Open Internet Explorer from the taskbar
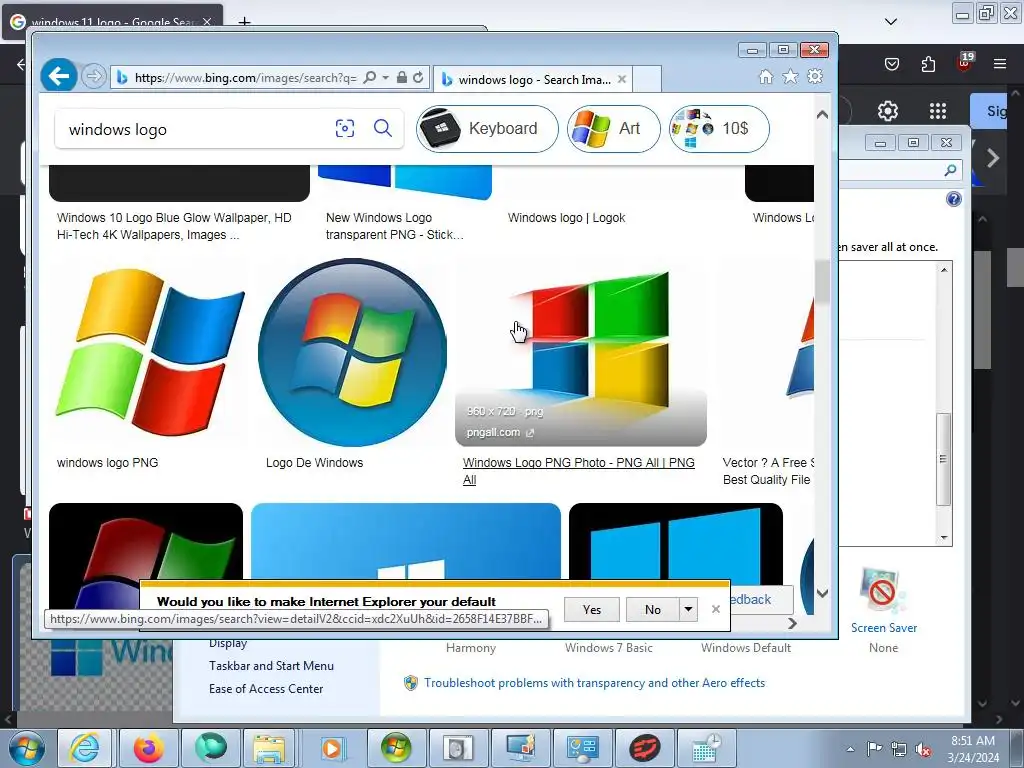Screen dimensions: 1024x768 click(x=85, y=748)
